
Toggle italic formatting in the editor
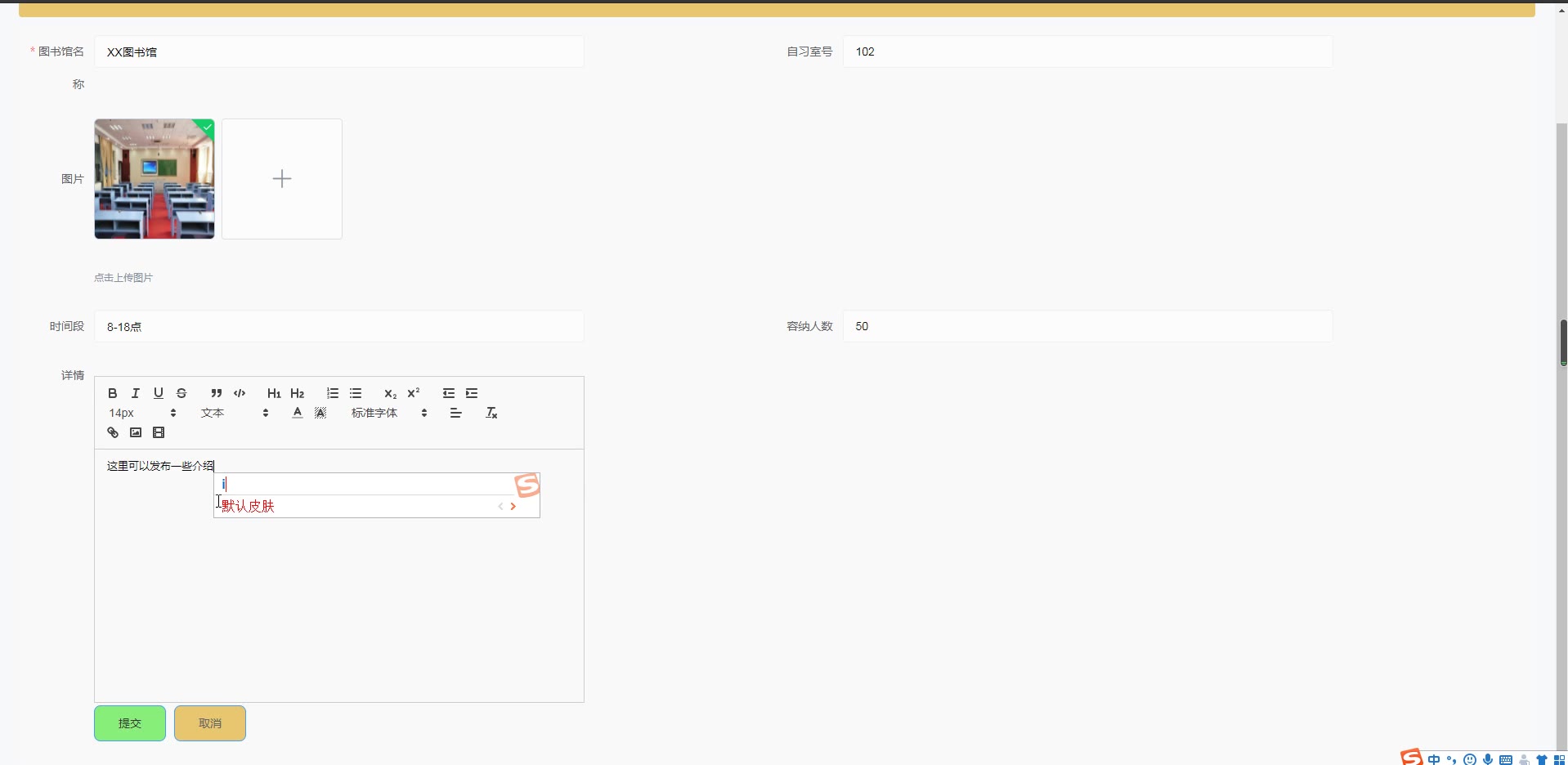coord(136,393)
